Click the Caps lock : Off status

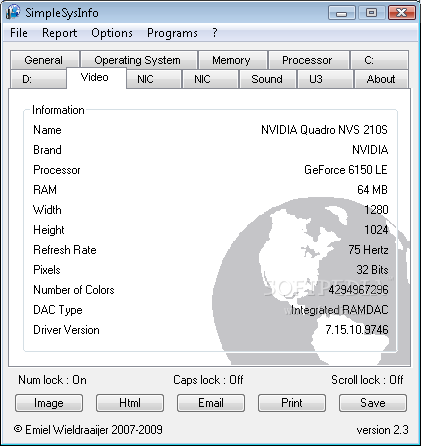point(208,380)
